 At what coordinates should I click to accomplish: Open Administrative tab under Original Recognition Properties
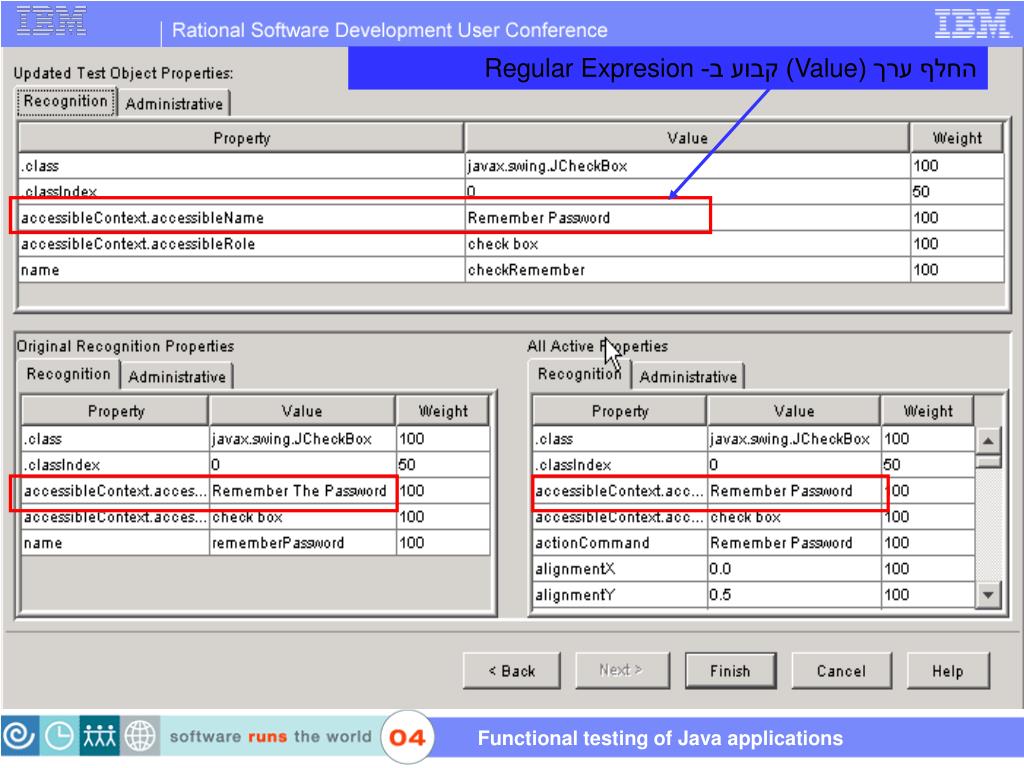177,377
